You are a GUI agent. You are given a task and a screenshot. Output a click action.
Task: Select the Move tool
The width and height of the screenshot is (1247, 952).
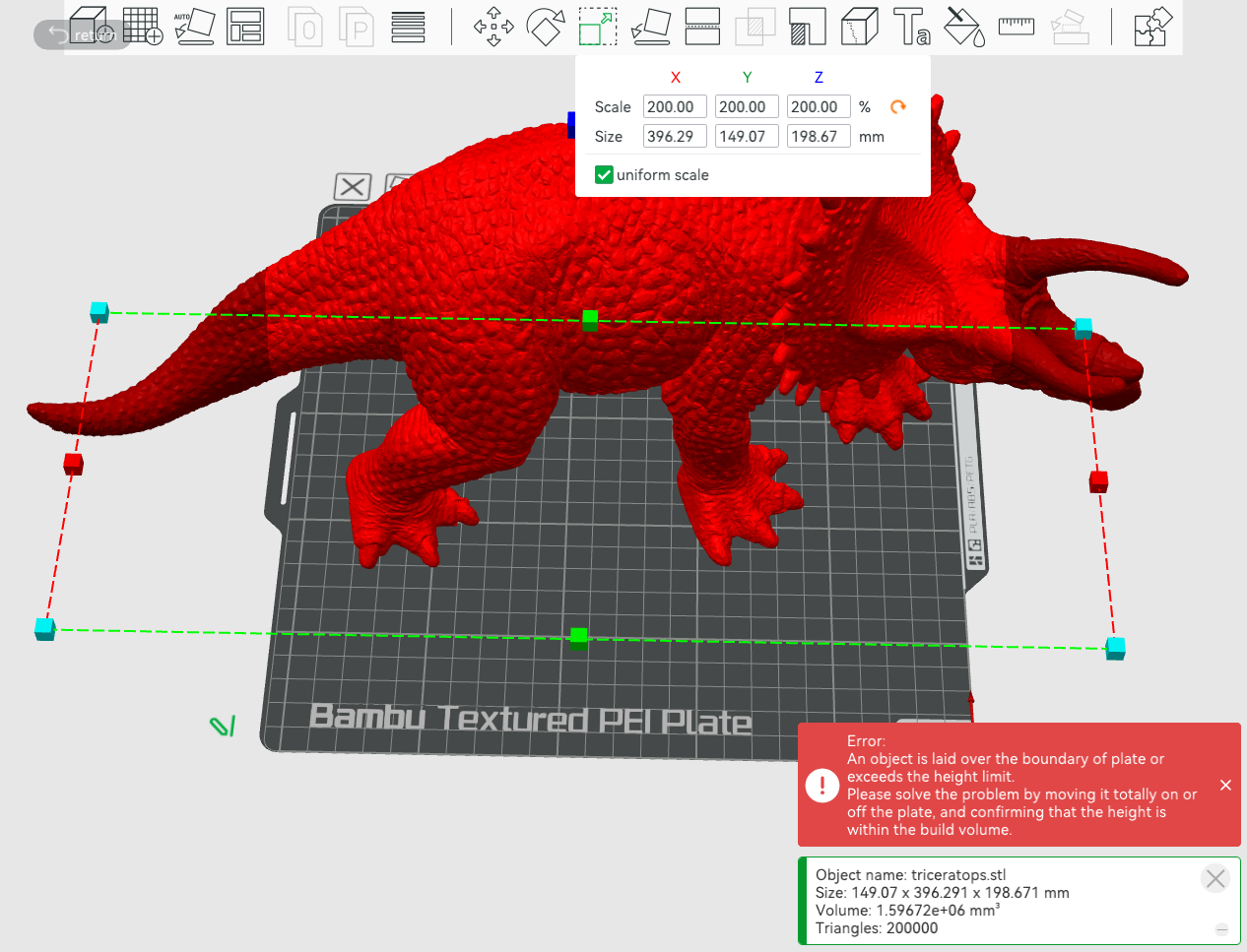tap(493, 27)
